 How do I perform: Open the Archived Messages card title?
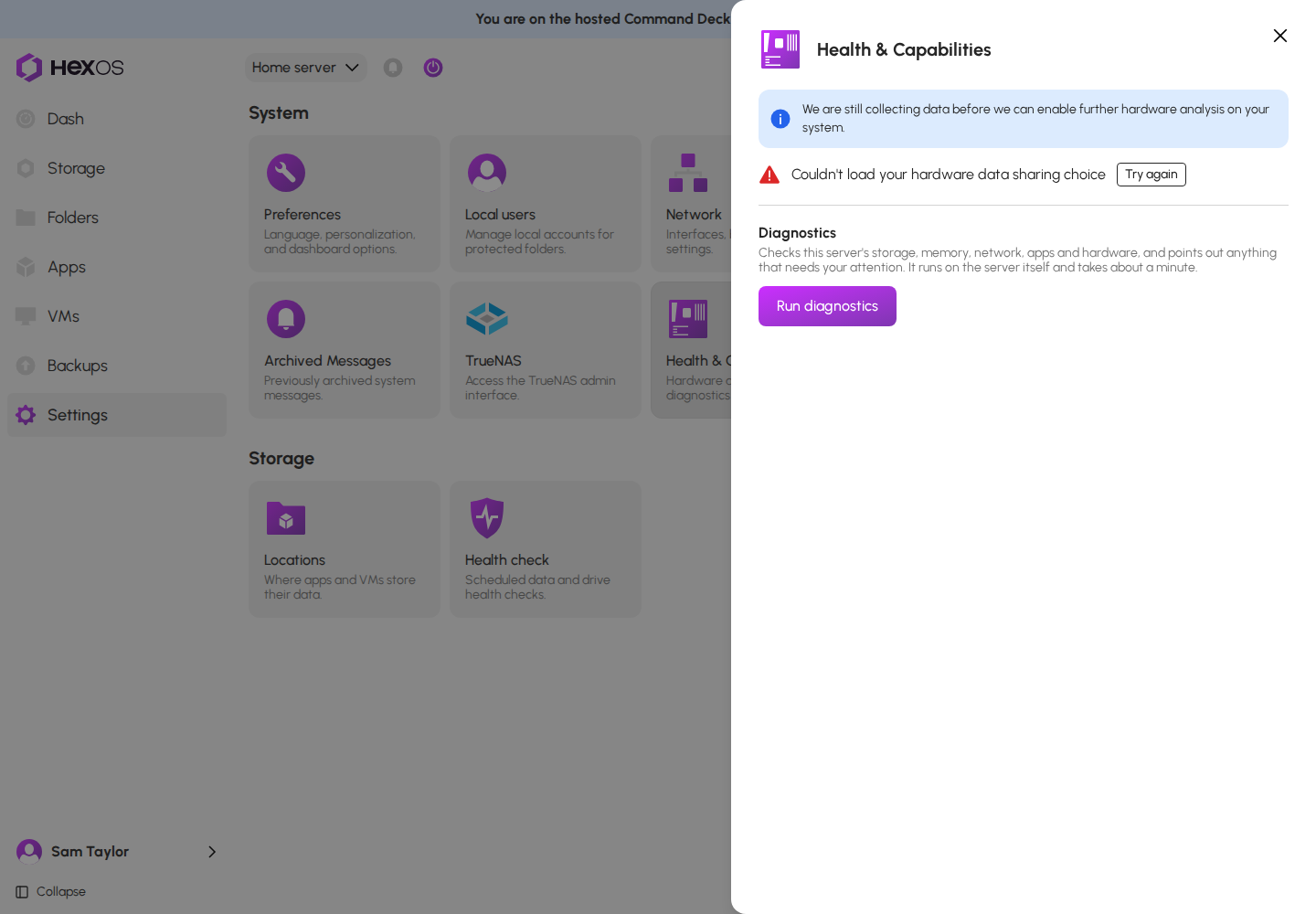[327, 361]
